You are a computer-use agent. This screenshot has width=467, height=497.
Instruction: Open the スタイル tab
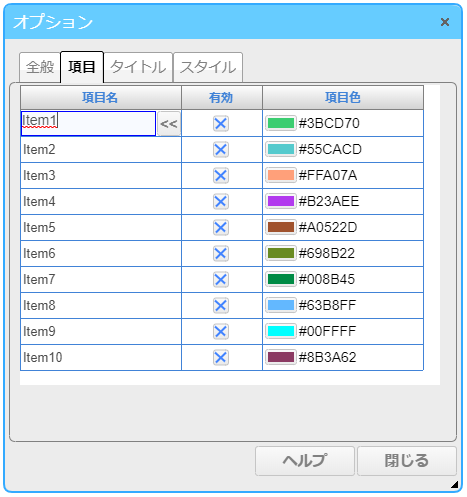[208, 67]
